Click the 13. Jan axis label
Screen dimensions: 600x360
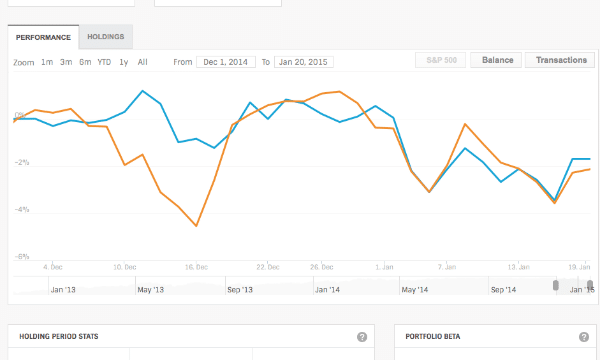(518, 267)
